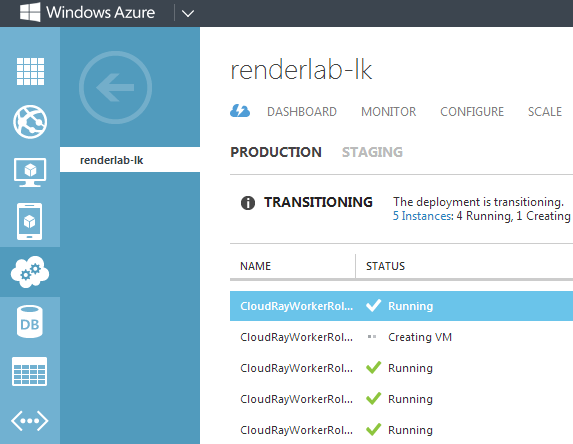
Task: Open Networks brackets icon in sidebar
Action: pos(30,421)
